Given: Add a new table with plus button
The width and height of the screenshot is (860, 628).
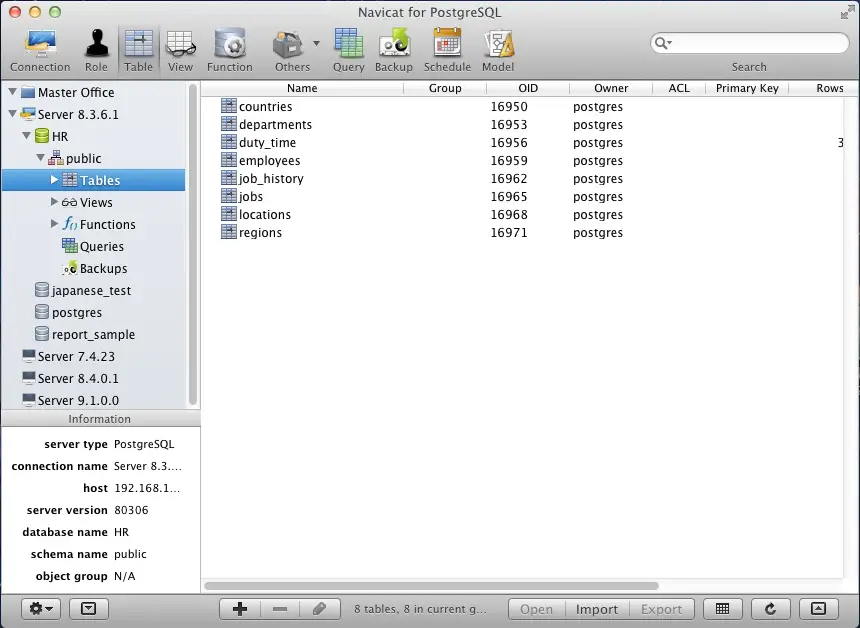Looking at the screenshot, I should pyautogui.click(x=240, y=609).
